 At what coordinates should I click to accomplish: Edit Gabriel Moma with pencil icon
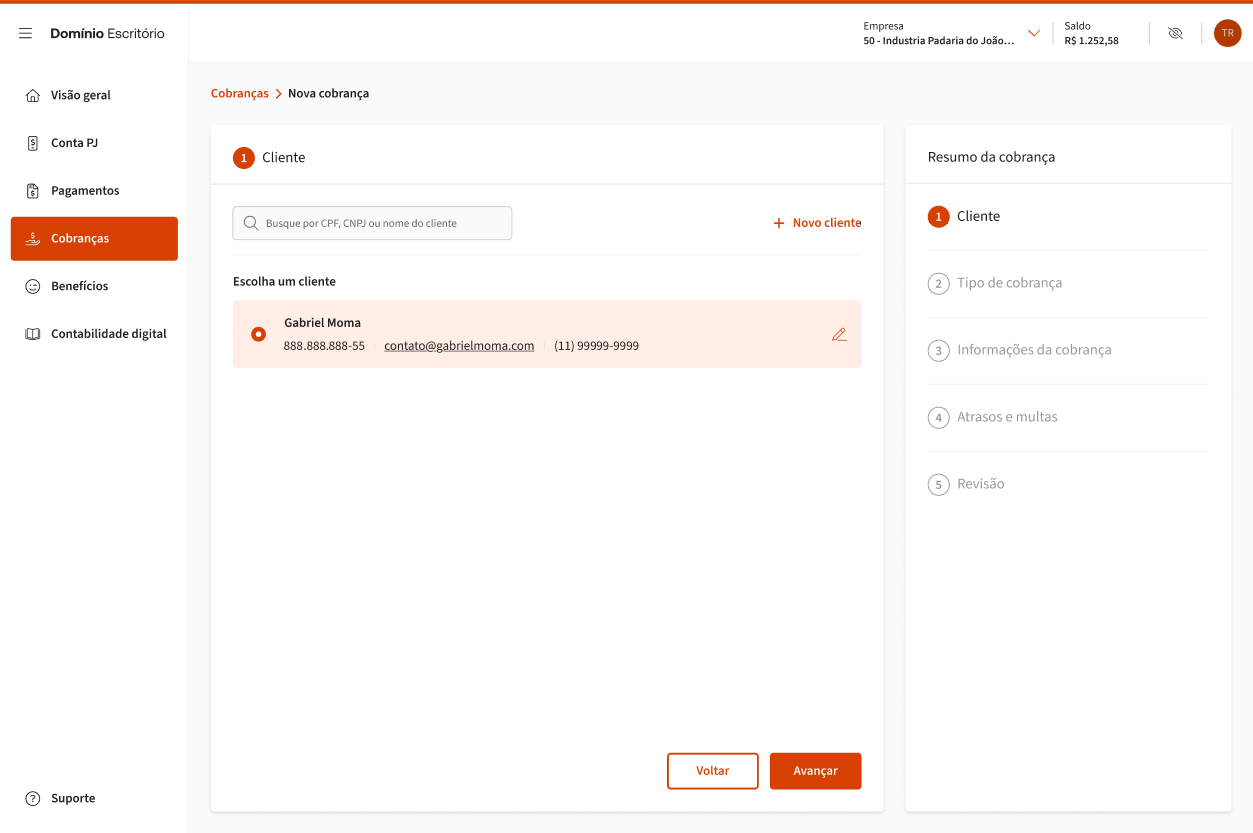[x=839, y=335]
